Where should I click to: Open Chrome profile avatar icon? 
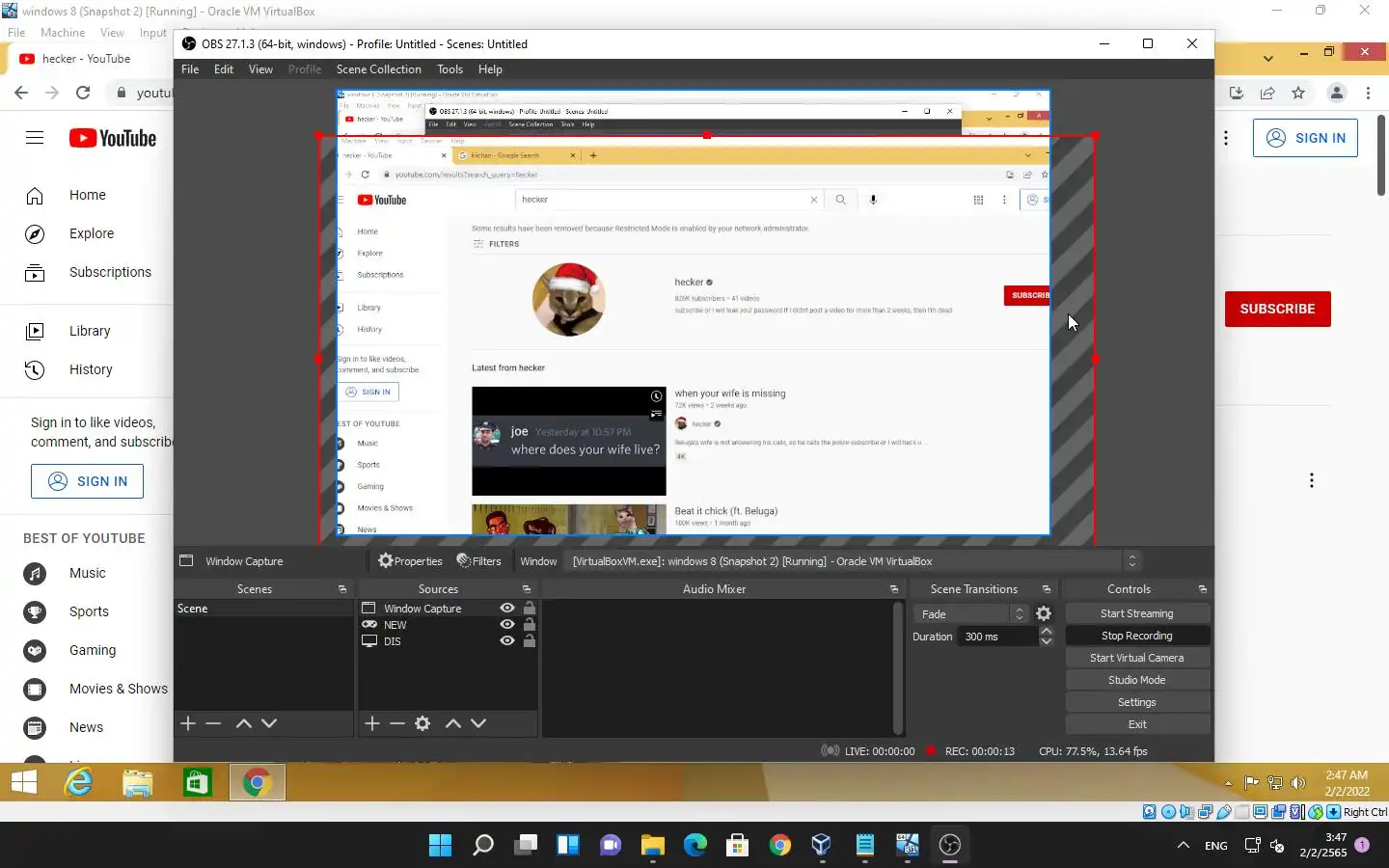1337,93
